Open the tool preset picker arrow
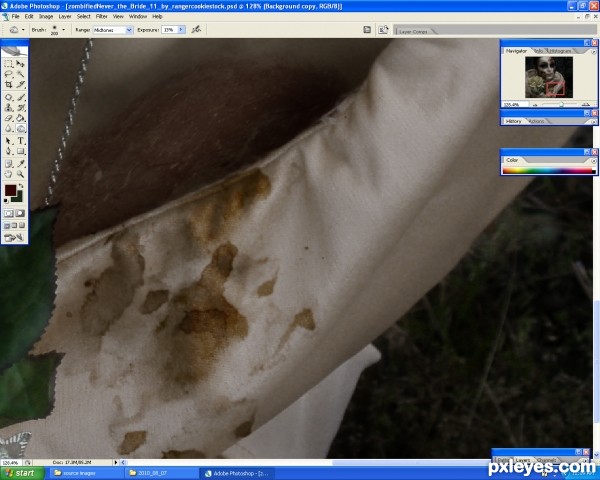Viewport: 600px width, 480px height. 23,30
